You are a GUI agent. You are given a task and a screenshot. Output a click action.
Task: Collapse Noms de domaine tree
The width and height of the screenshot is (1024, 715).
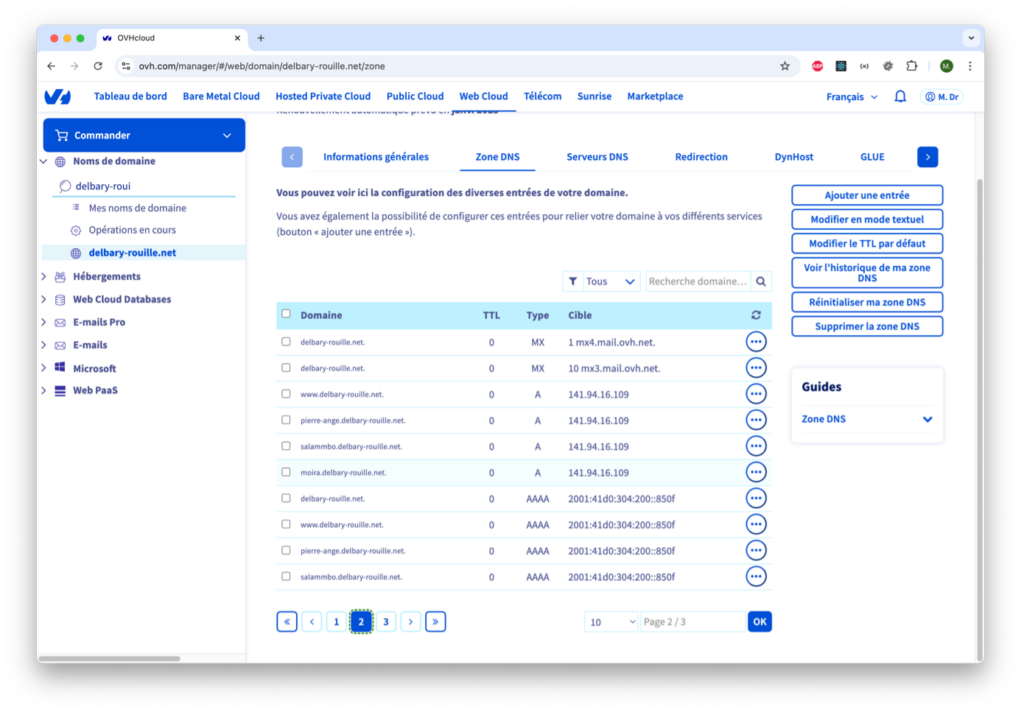(44, 161)
